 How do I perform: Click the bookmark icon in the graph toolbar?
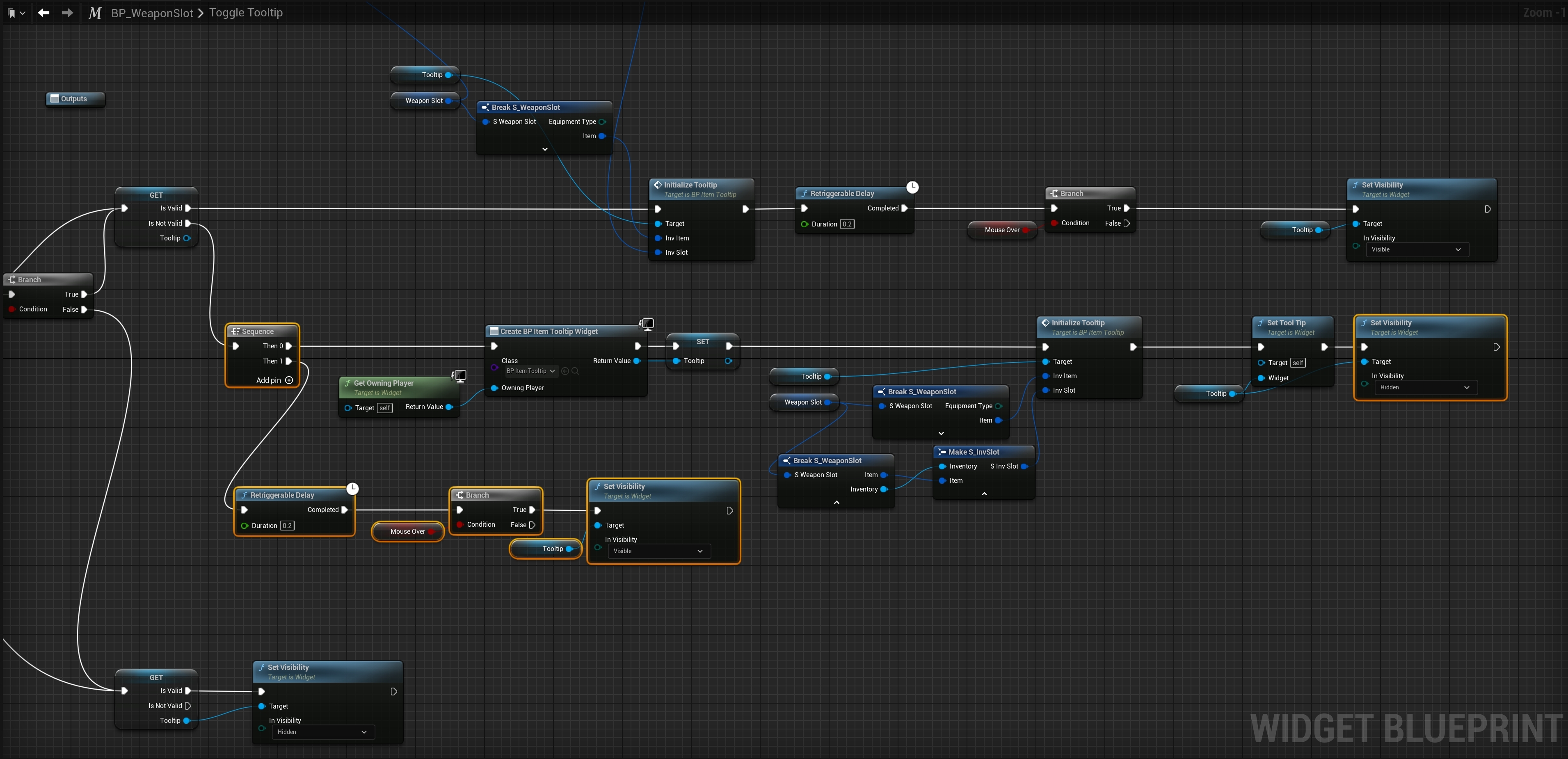(x=12, y=12)
